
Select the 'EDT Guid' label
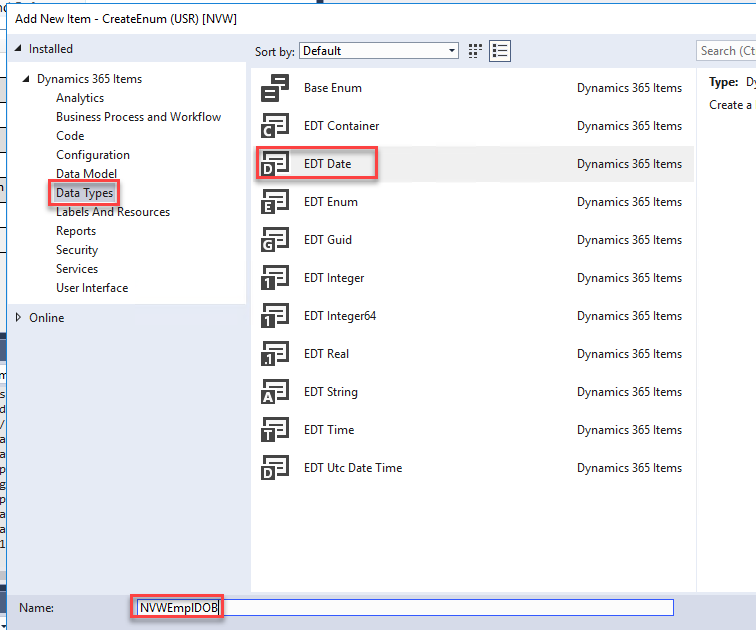[328, 240]
